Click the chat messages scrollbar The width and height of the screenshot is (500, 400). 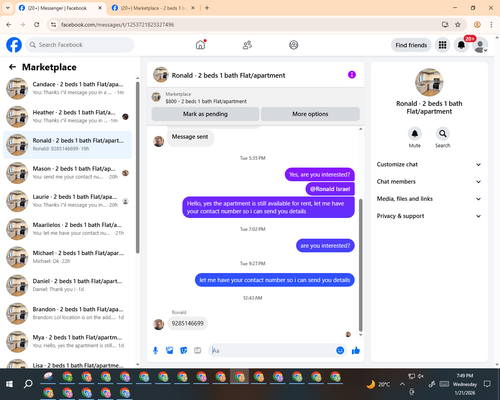[360, 265]
